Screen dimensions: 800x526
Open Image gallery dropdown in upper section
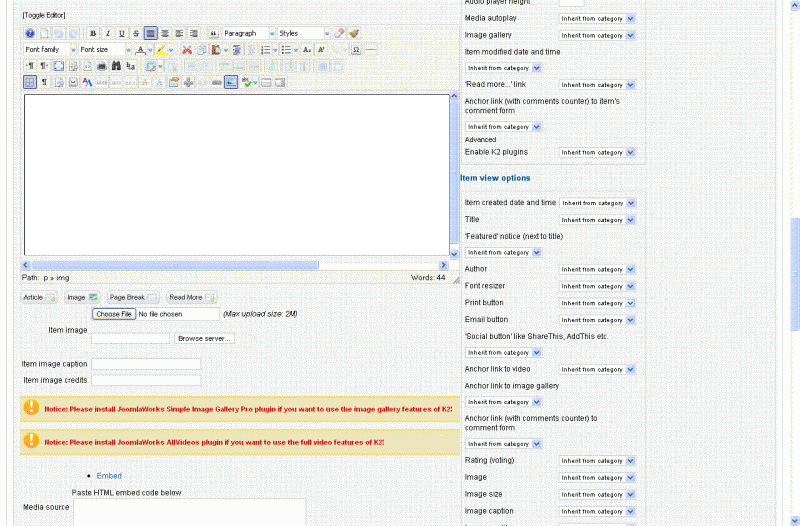click(x=597, y=36)
